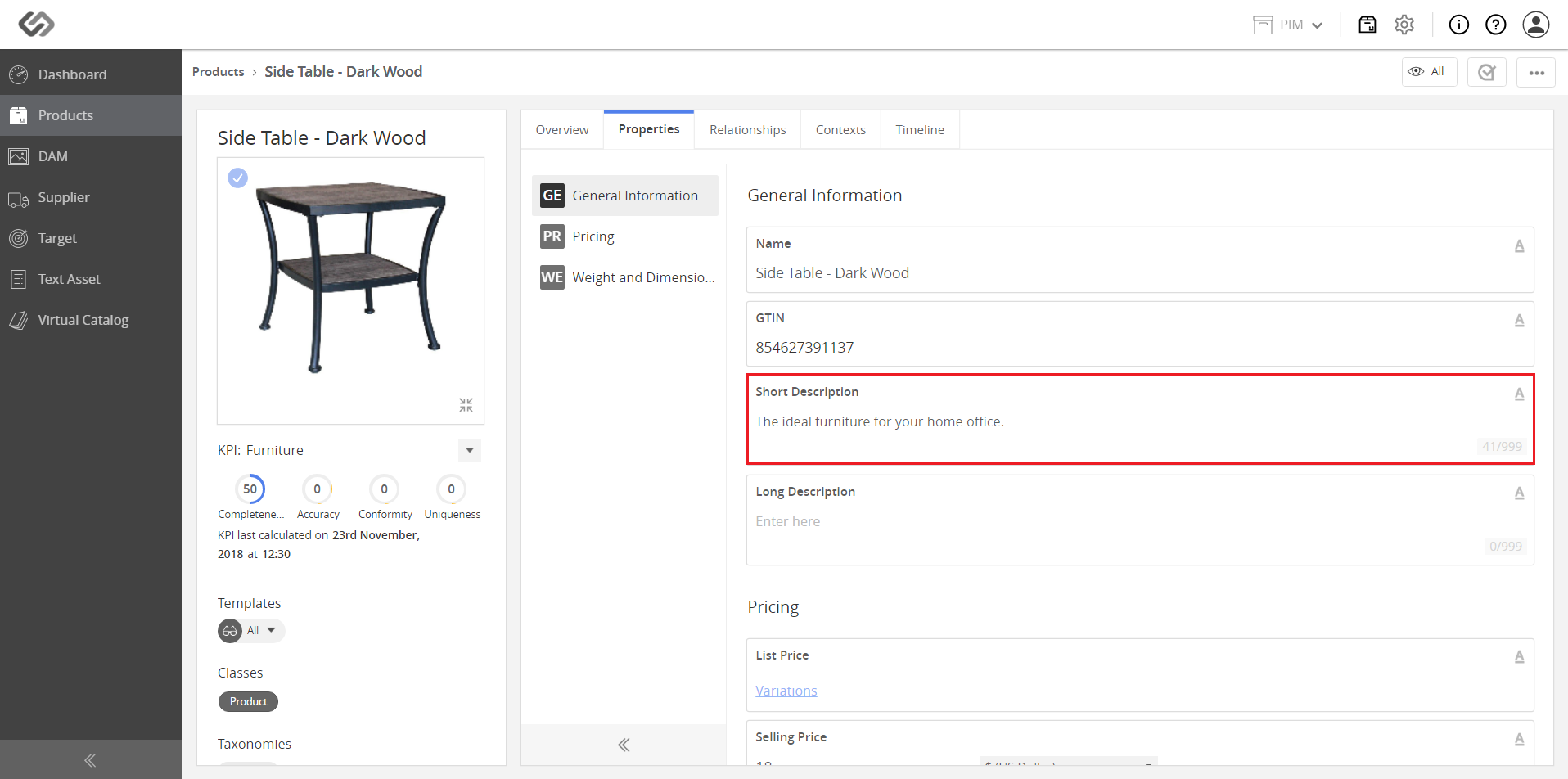Click language icon on Long Description field

tap(1519, 493)
